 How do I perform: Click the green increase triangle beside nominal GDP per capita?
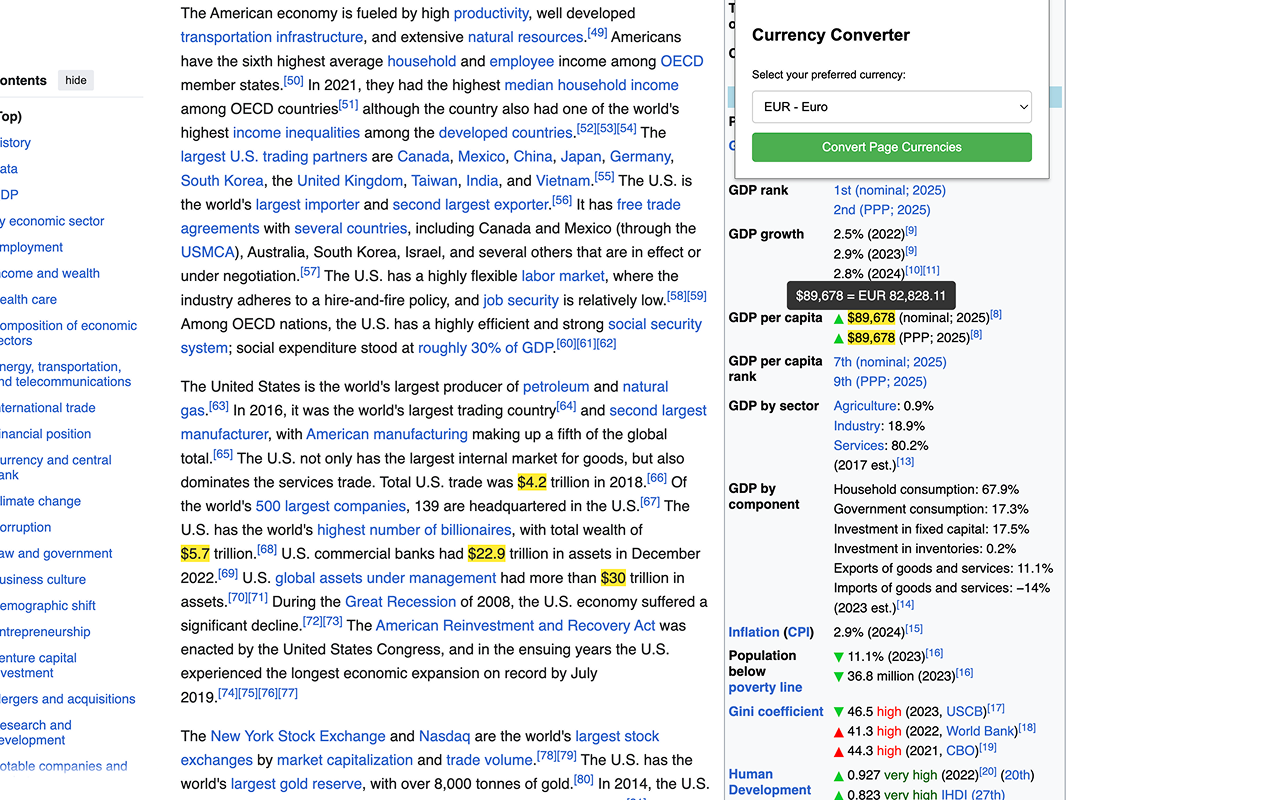tap(839, 319)
